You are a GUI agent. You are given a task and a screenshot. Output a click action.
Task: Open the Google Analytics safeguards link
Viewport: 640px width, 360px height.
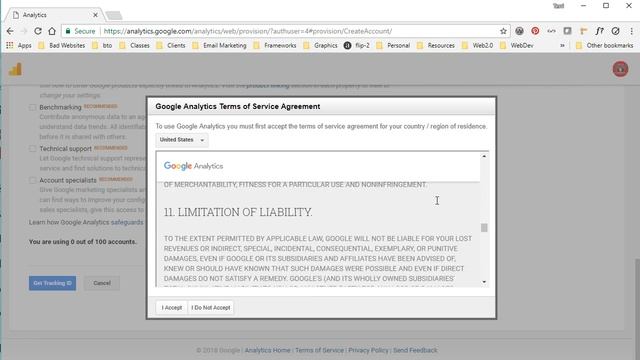click(127, 222)
